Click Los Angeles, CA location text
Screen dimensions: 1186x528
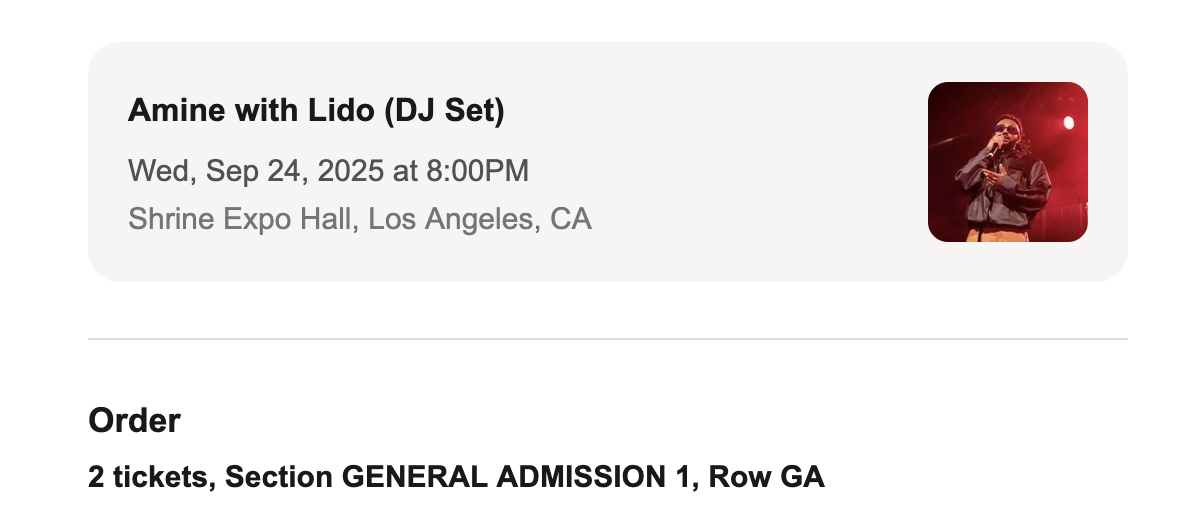[x=480, y=219]
